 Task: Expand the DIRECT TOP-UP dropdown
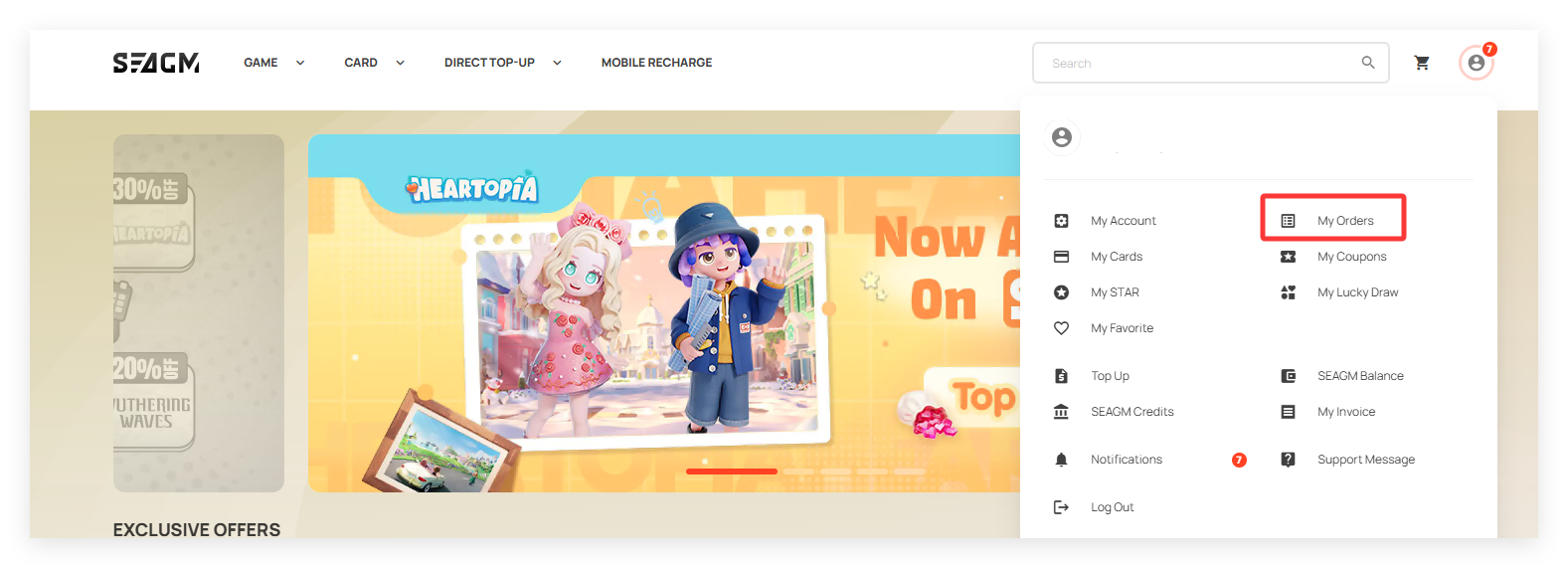[x=502, y=63]
